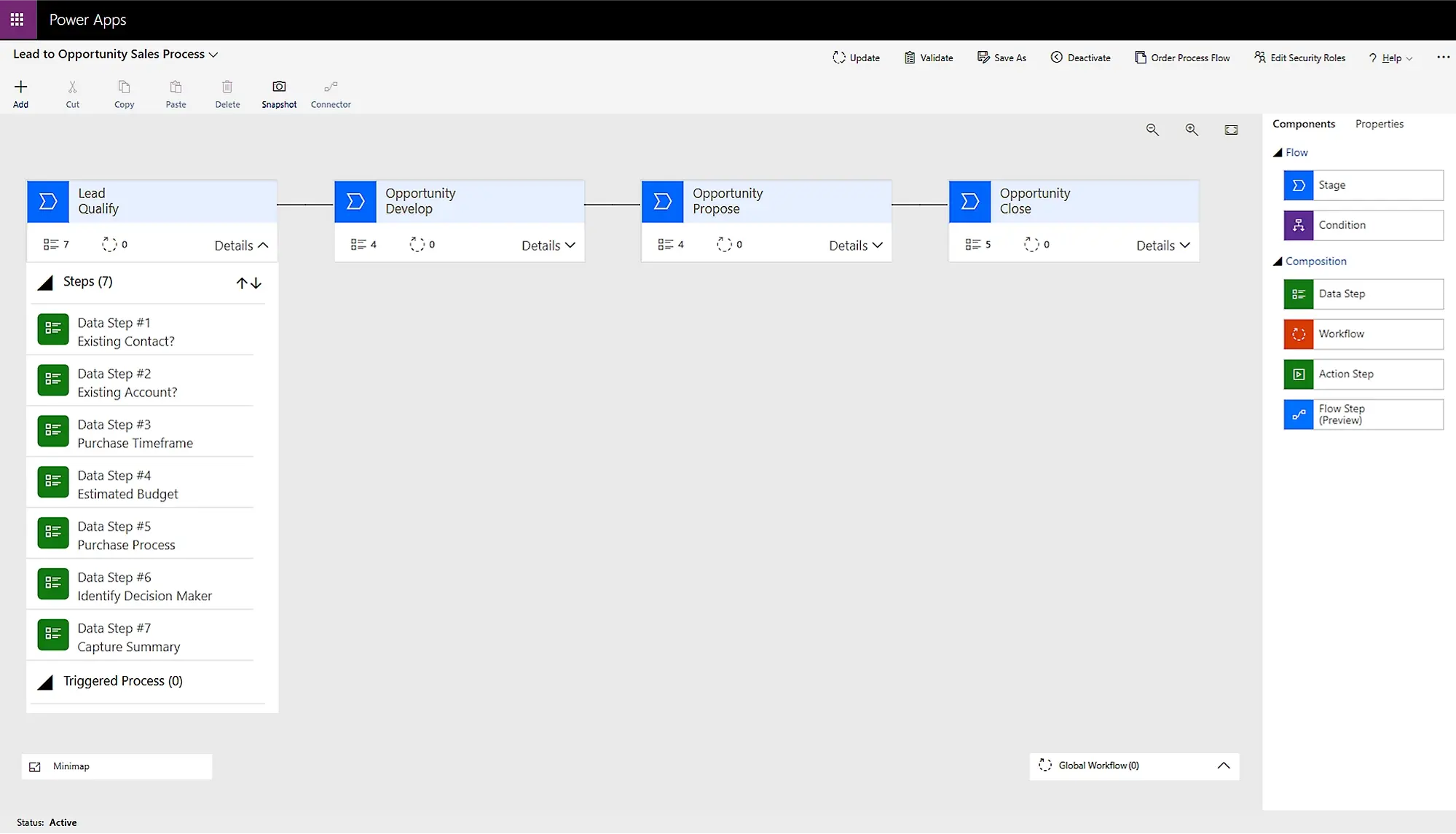Click the Opportunity Develop workflow count 0

pos(422,245)
